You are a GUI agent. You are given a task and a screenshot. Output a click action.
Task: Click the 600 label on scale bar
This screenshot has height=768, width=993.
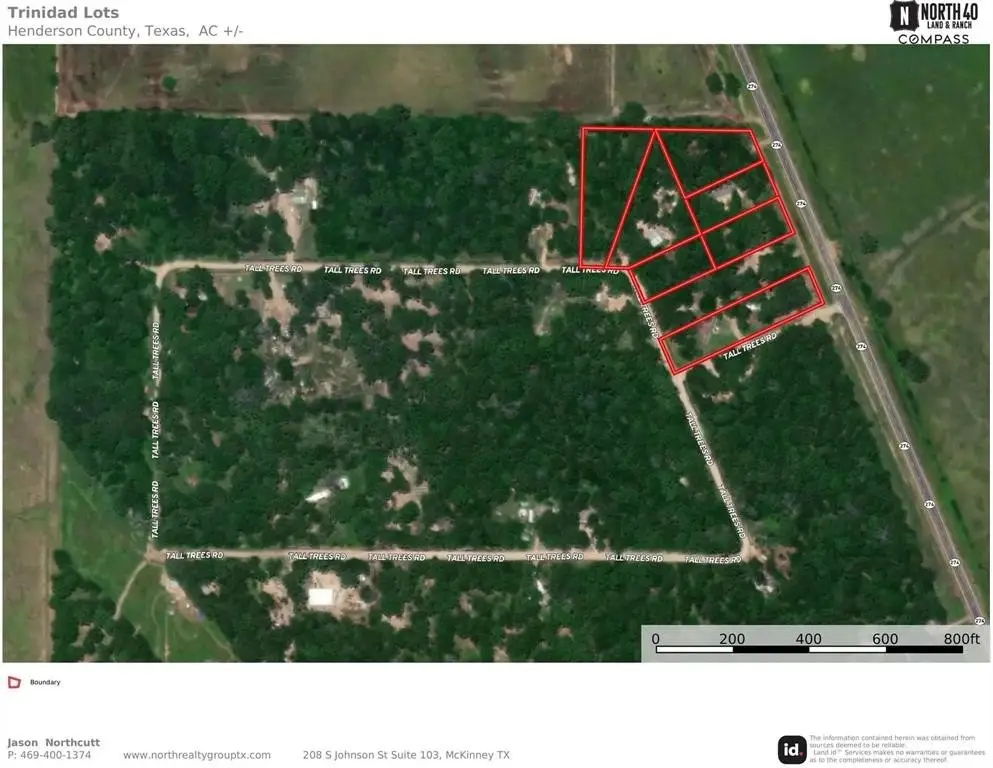click(885, 638)
